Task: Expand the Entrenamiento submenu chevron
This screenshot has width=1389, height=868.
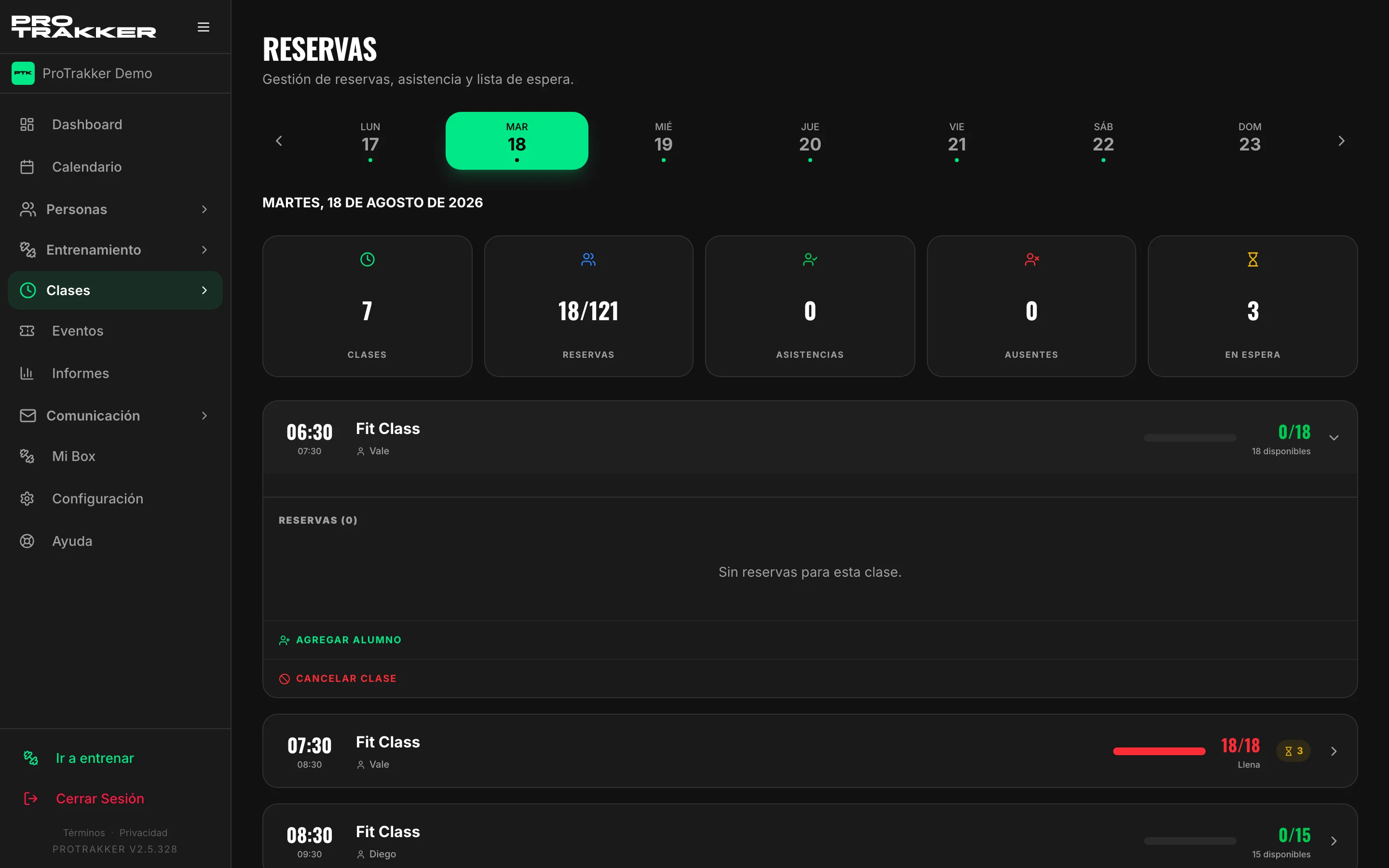Action: click(x=204, y=250)
